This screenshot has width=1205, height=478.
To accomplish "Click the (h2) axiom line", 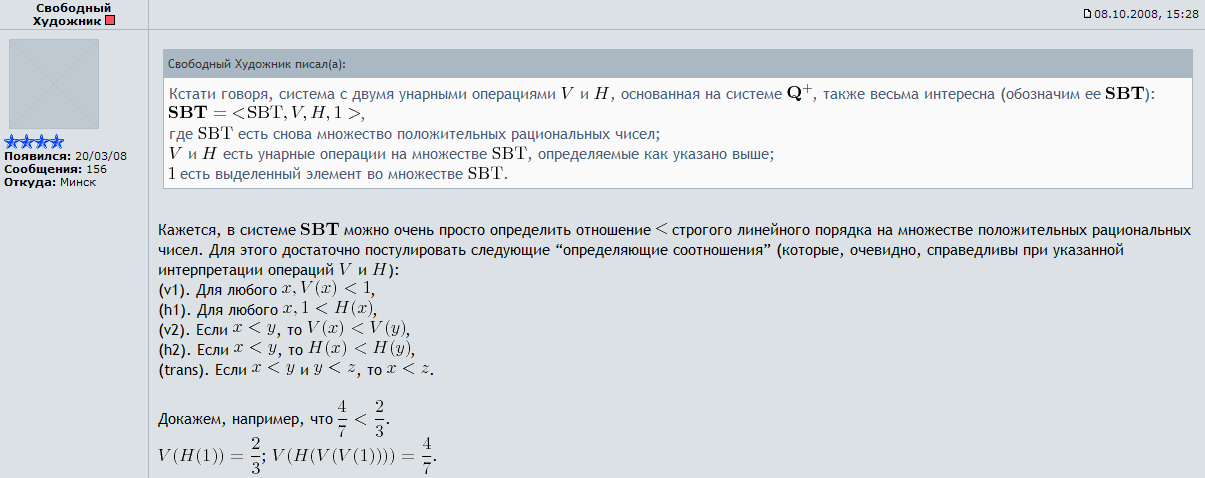I will pos(286,349).
